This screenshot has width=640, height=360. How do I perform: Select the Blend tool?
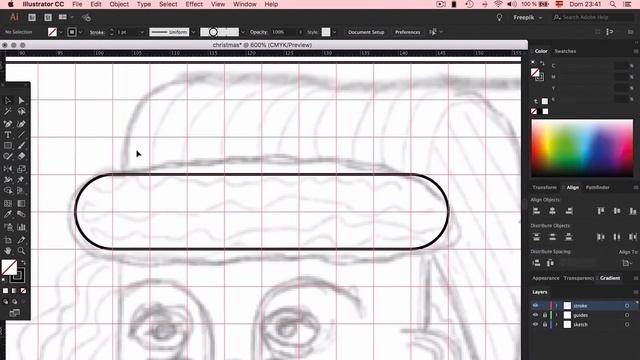(x=21, y=214)
